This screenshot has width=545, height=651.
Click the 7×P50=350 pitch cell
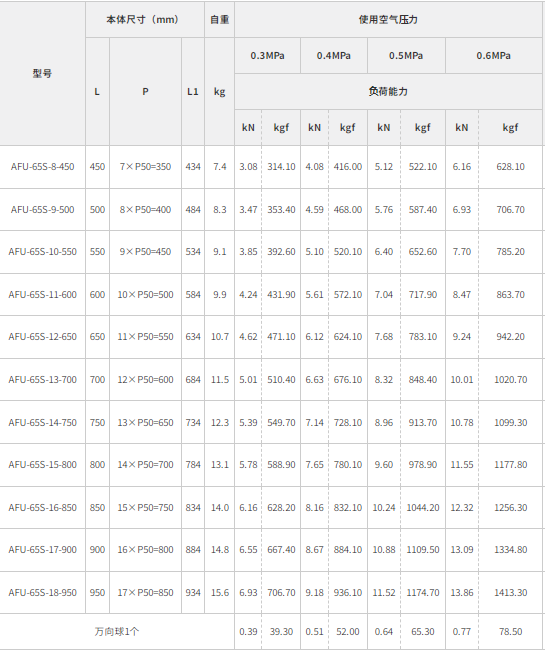145,167
